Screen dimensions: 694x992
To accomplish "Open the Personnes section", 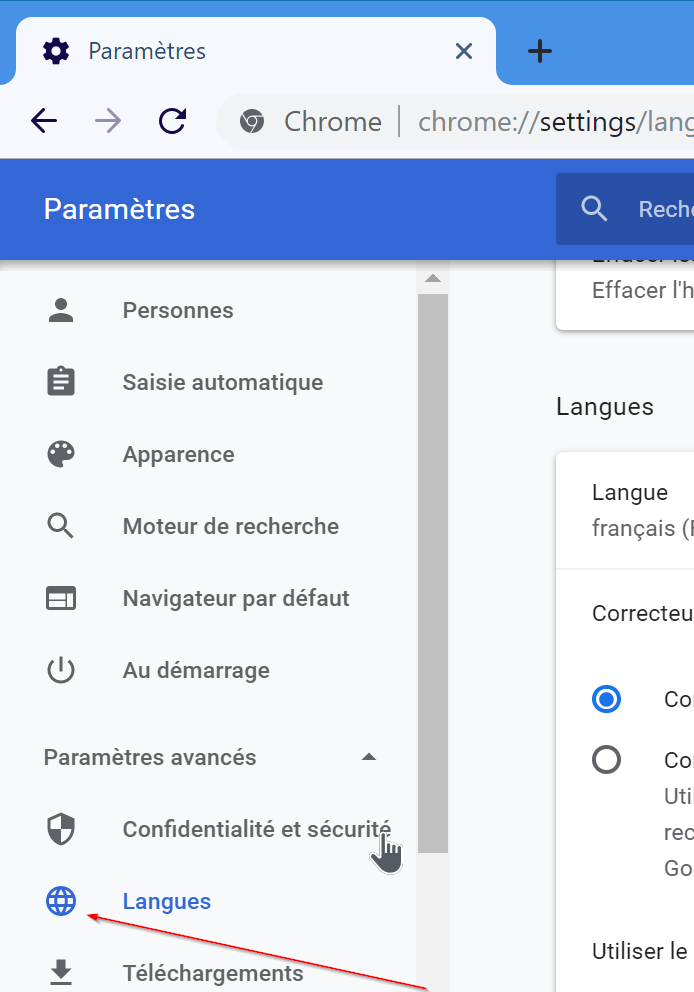I will [178, 311].
